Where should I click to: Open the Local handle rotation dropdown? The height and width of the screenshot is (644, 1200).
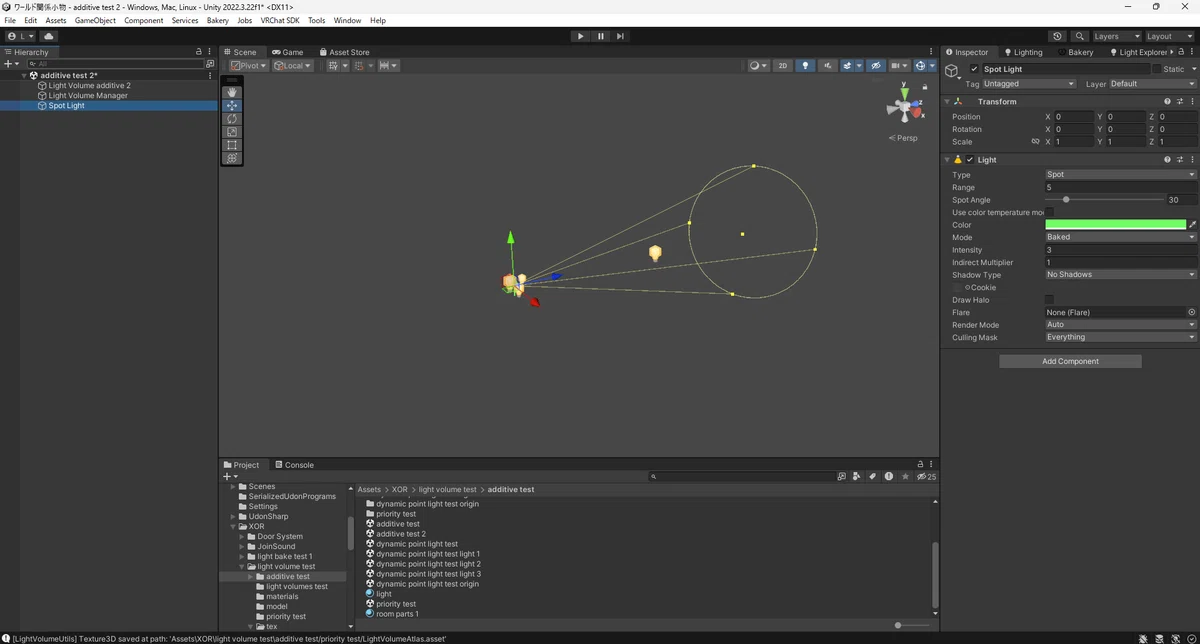292,66
